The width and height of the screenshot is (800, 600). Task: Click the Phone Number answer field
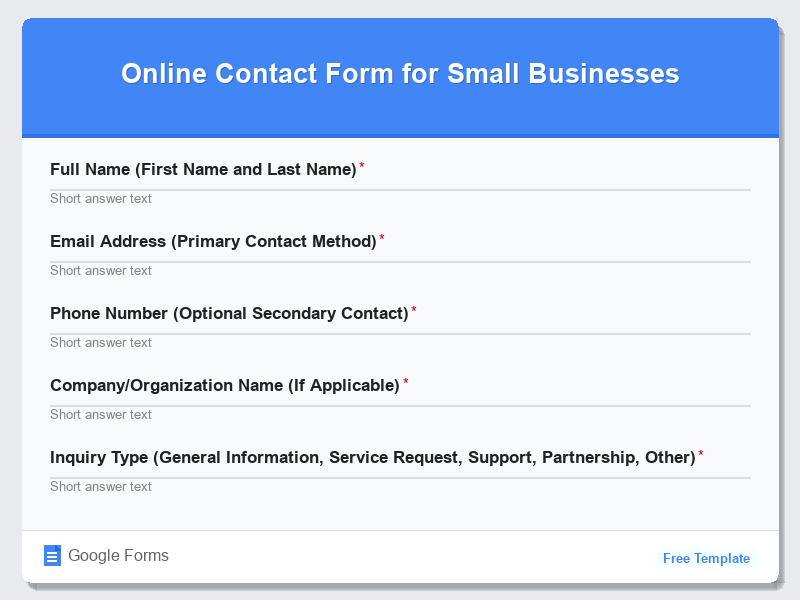pos(400,342)
